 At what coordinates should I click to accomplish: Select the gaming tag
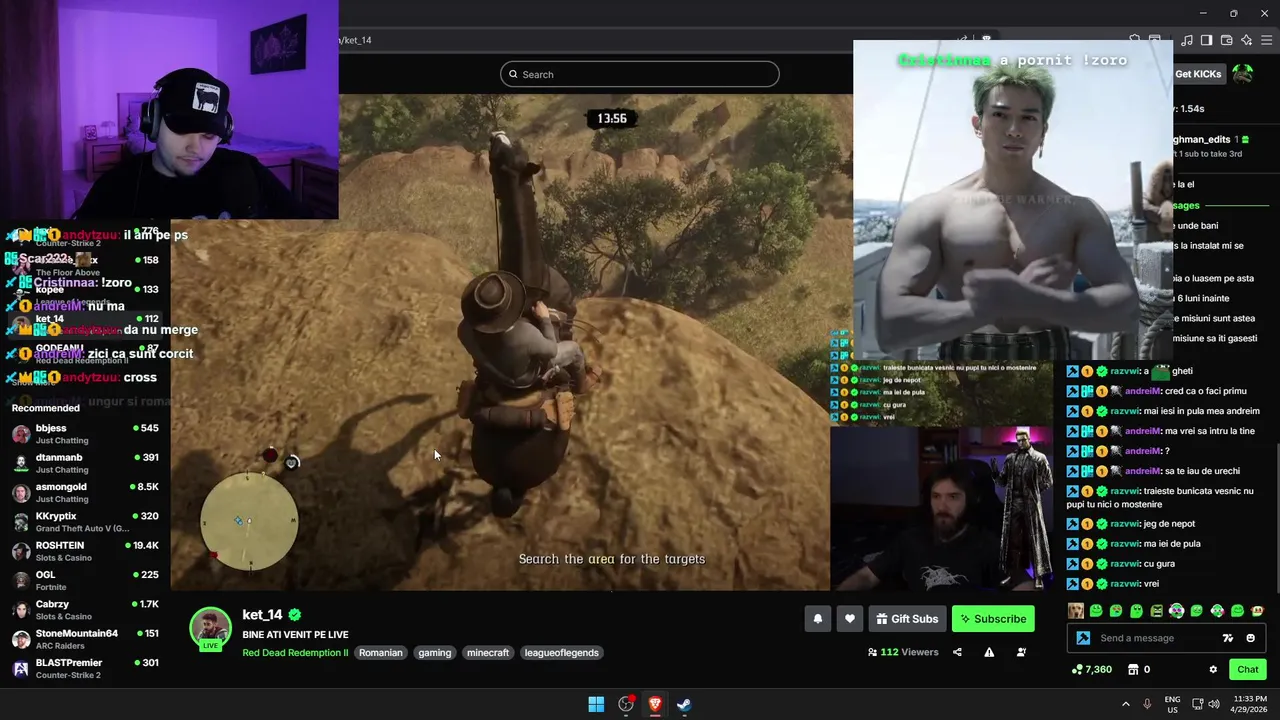(435, 653)
